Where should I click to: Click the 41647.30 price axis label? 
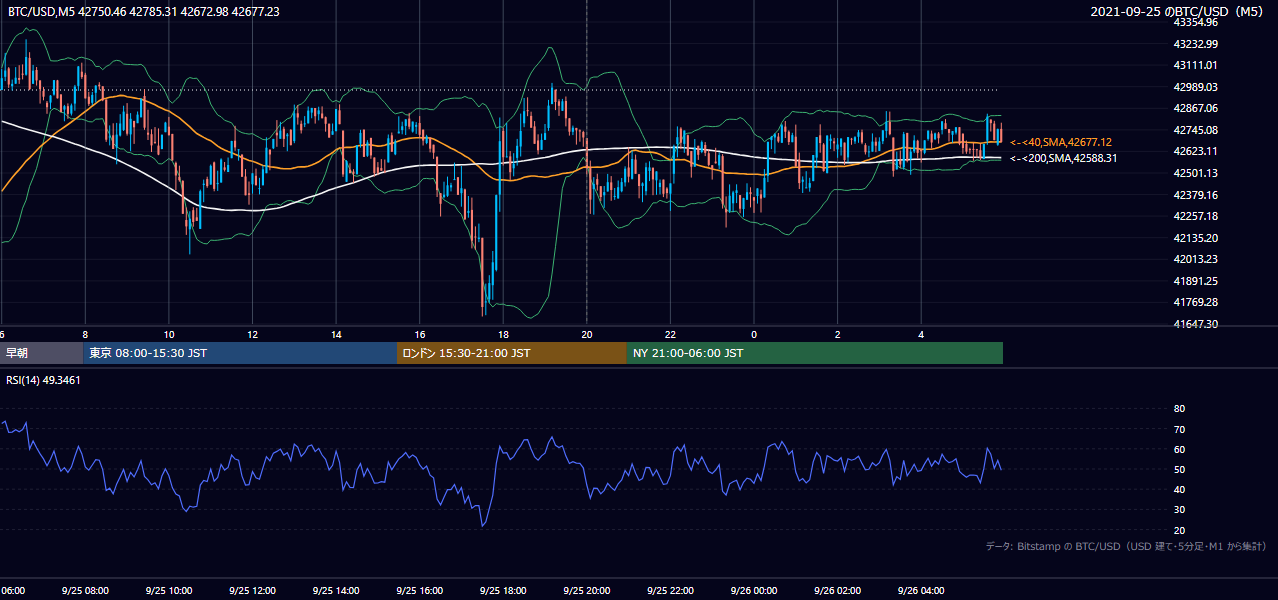pos(1196,324)
